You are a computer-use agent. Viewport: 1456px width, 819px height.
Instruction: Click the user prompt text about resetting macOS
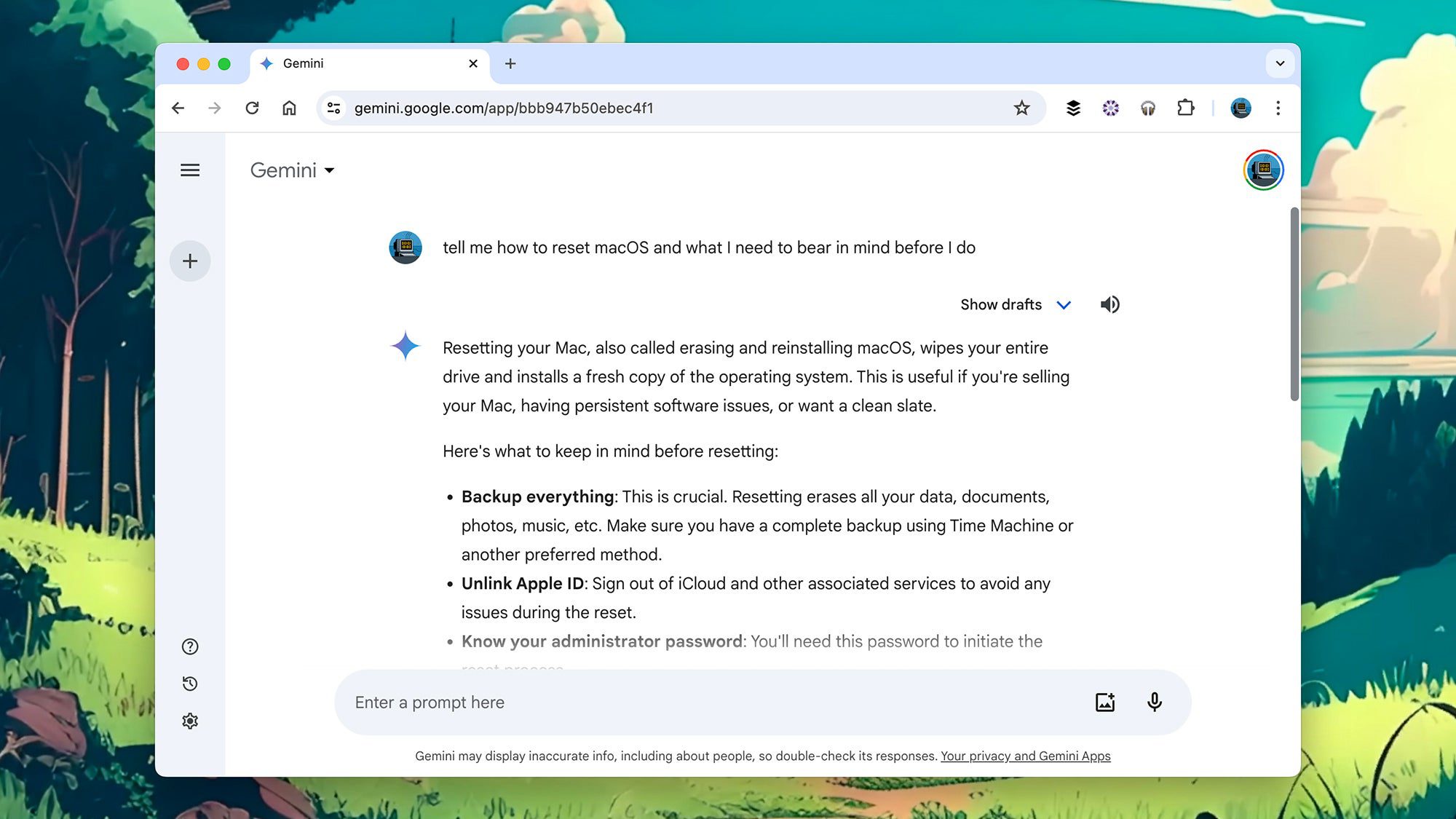point(709,248)
